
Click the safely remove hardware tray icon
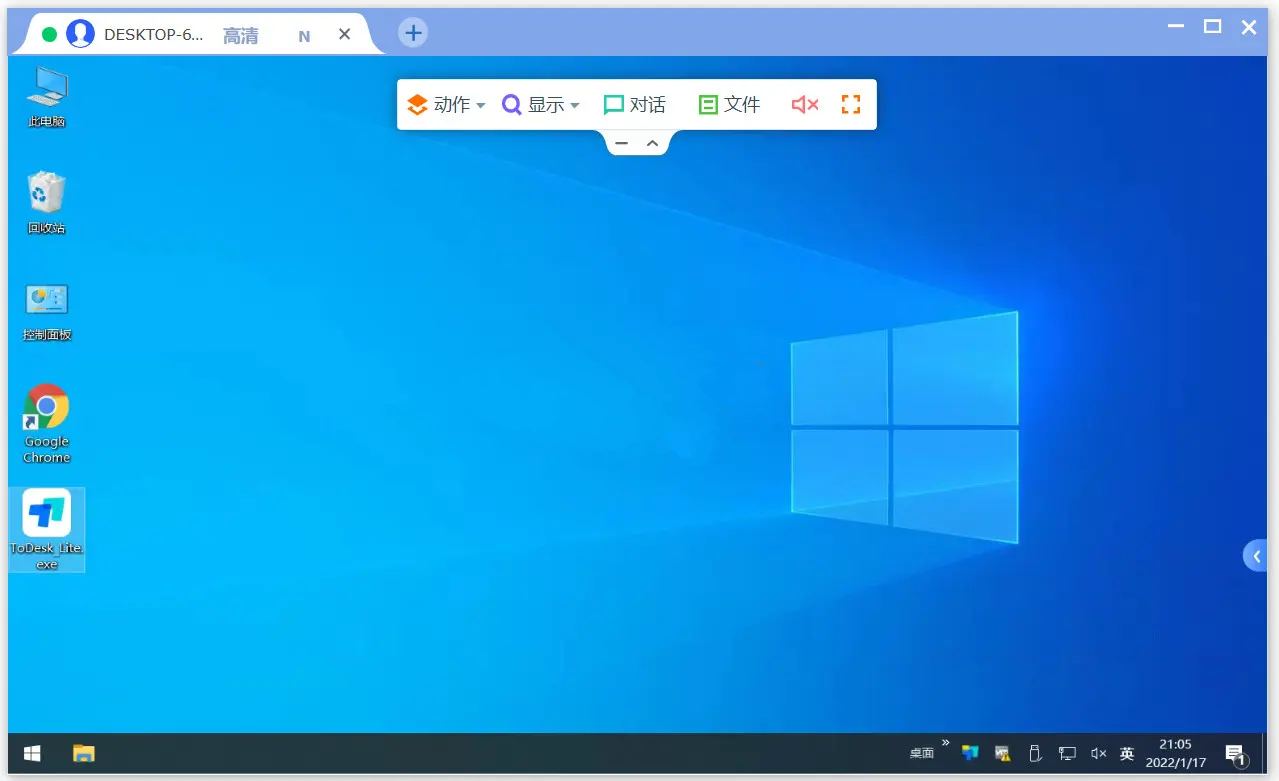1035,753
